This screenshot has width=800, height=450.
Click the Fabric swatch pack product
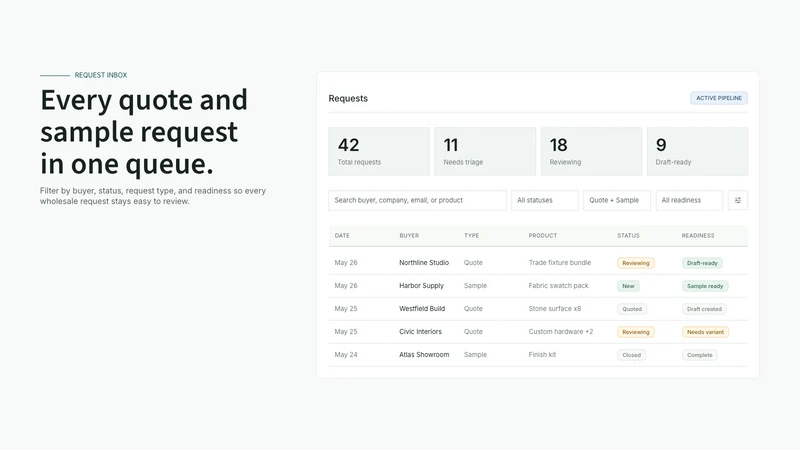click(x=558, y=286)
